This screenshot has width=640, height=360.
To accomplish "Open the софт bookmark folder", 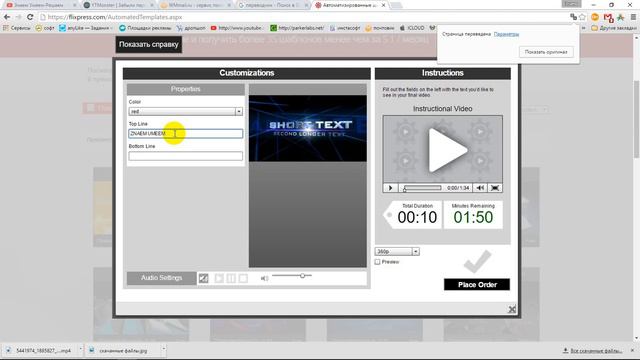I will pos(45,28).
